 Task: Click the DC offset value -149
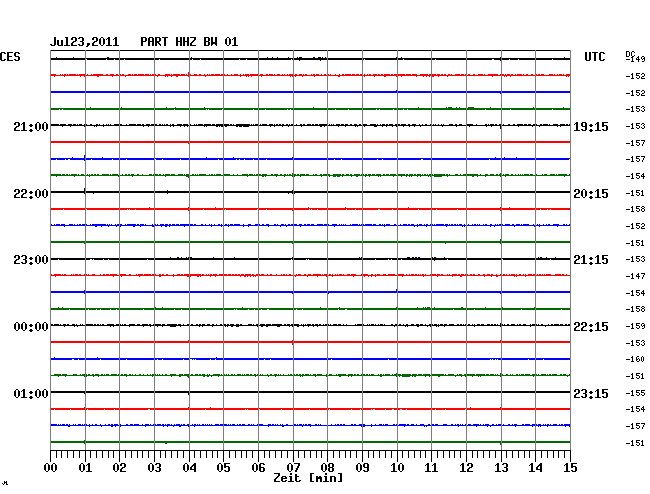click(x=637, y=60)
